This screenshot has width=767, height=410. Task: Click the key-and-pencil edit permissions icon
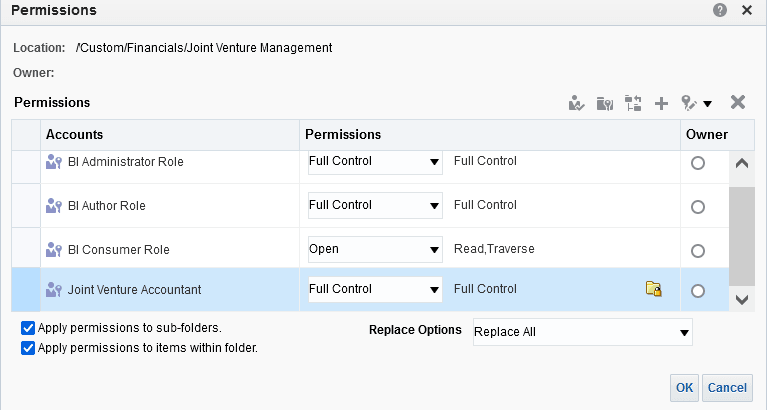tap(689, 103)
